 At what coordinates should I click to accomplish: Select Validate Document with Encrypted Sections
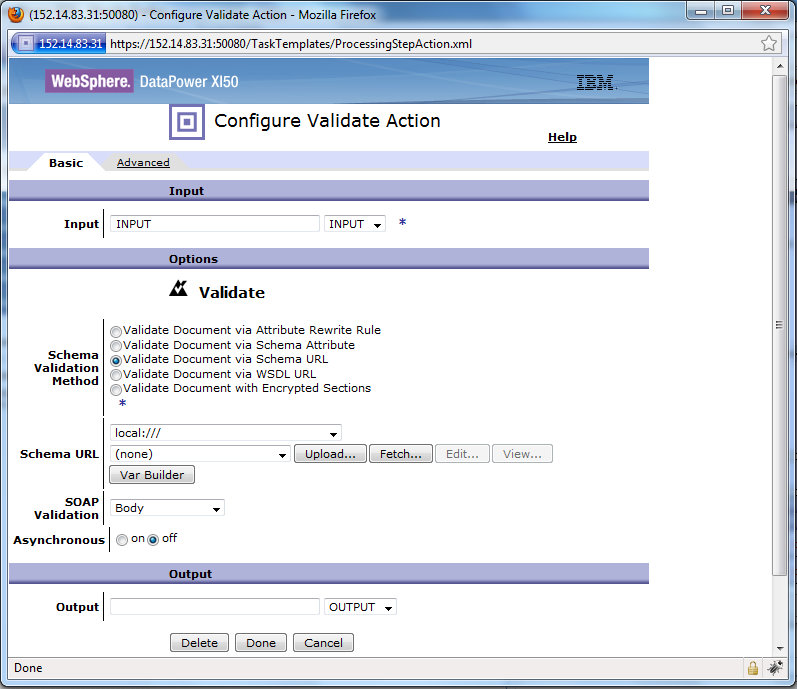point(116,390)
